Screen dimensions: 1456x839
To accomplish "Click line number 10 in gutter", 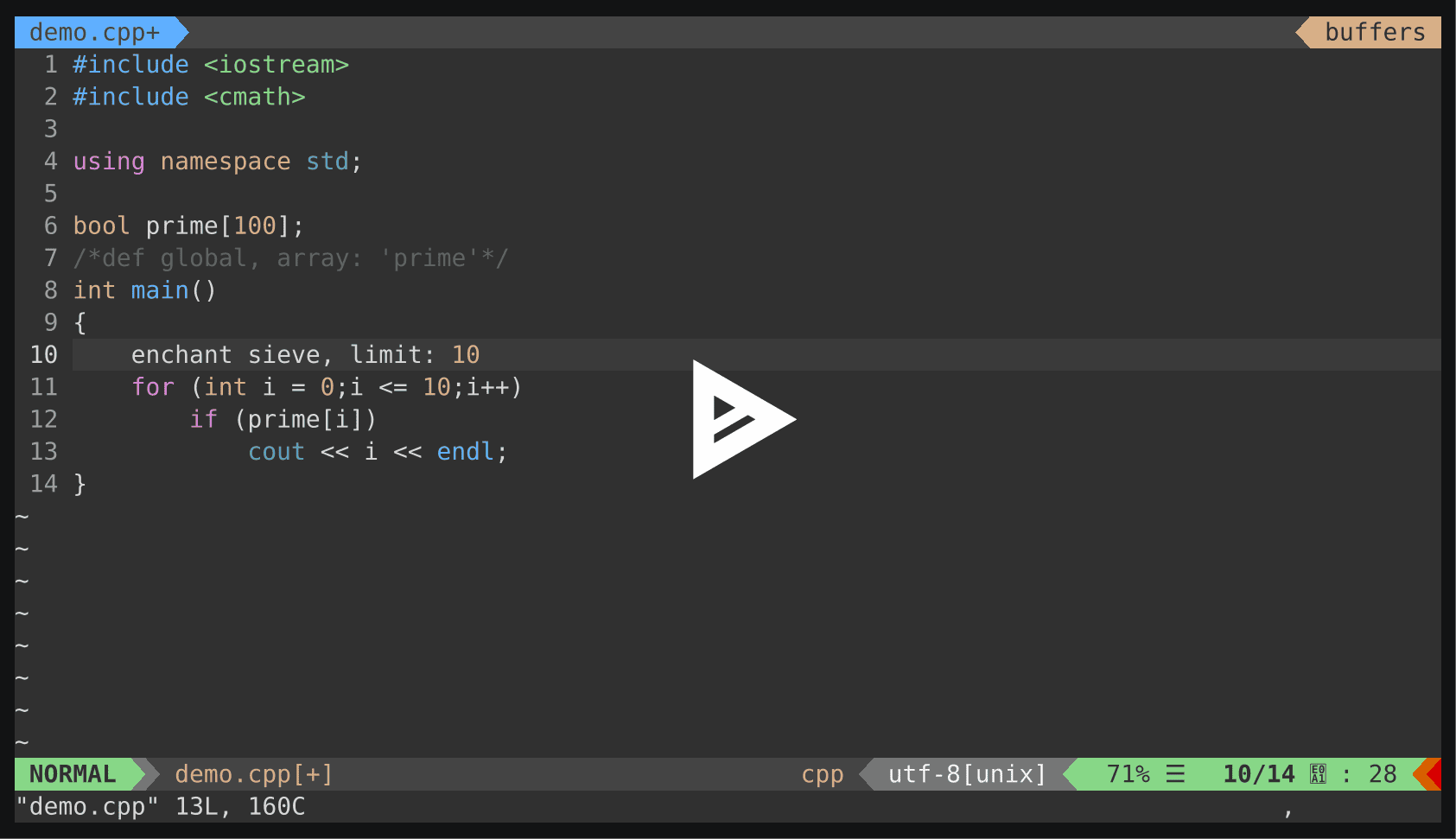I will pyautogui.click(x=44, y=355).
